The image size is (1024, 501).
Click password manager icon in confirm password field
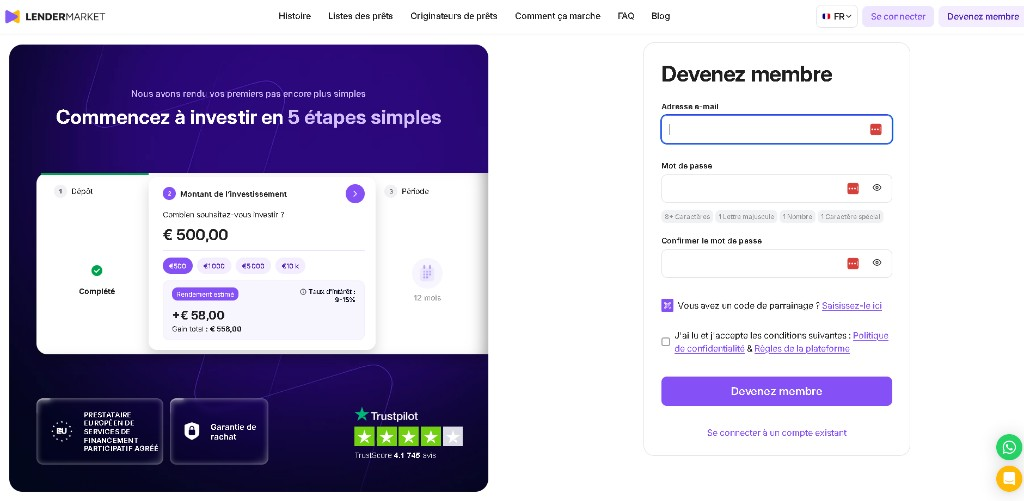click(853, 263)
